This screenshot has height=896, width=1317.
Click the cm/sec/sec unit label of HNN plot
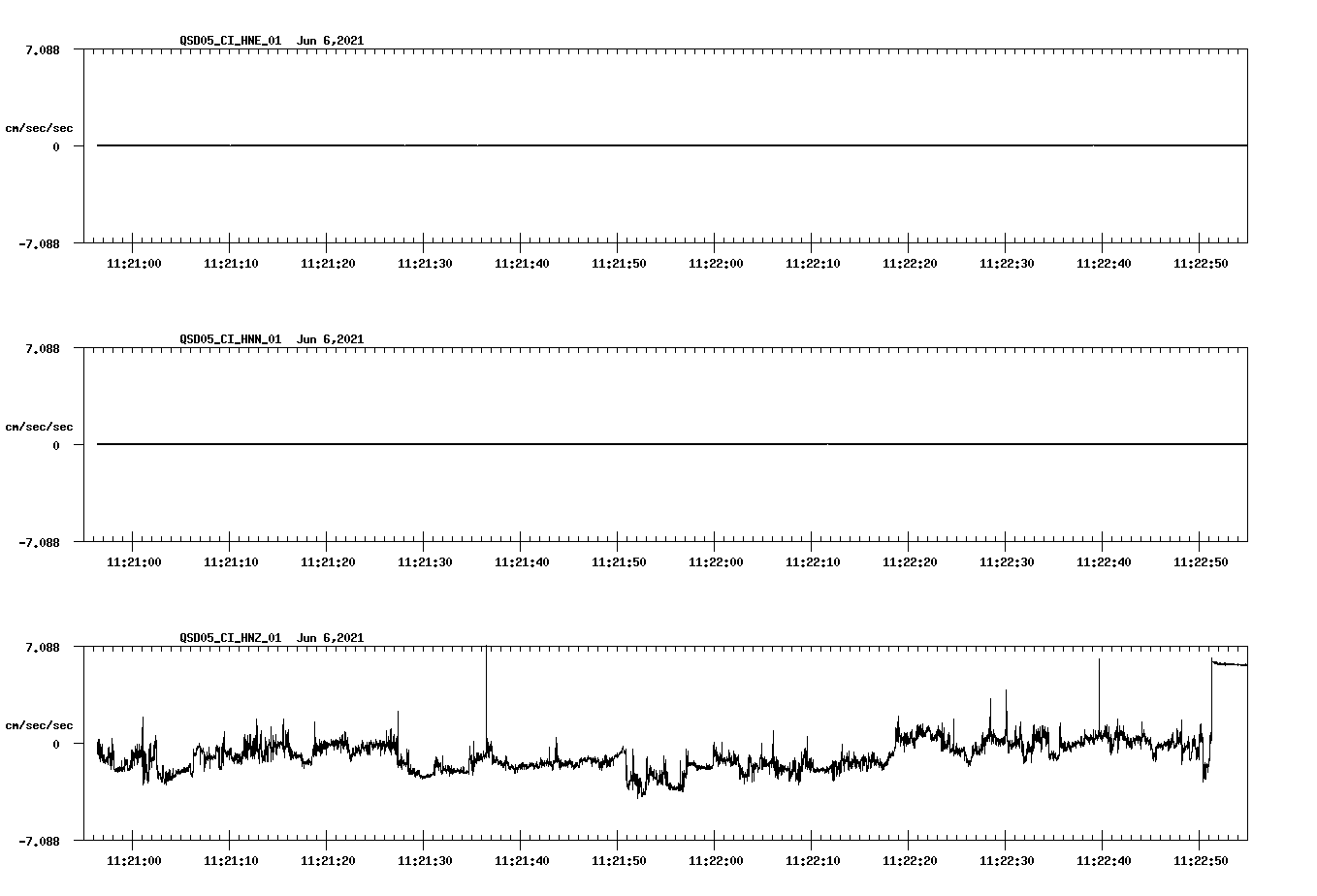[40, 428]
